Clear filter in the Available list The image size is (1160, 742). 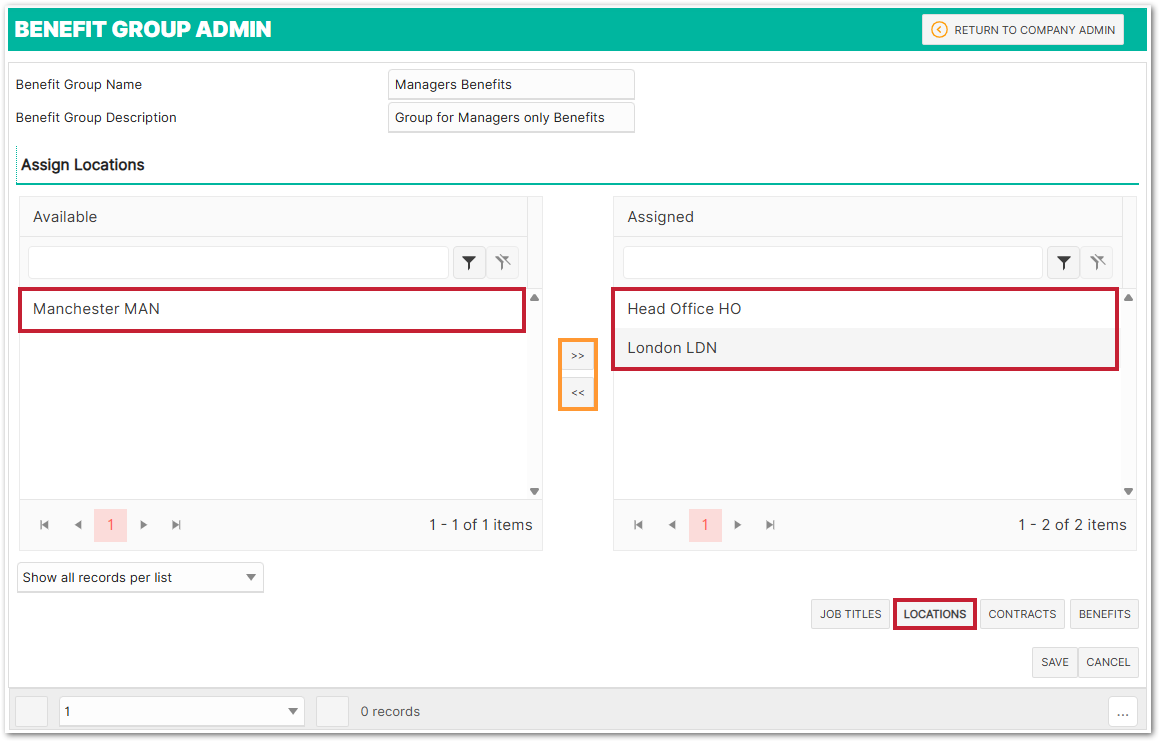502,263
